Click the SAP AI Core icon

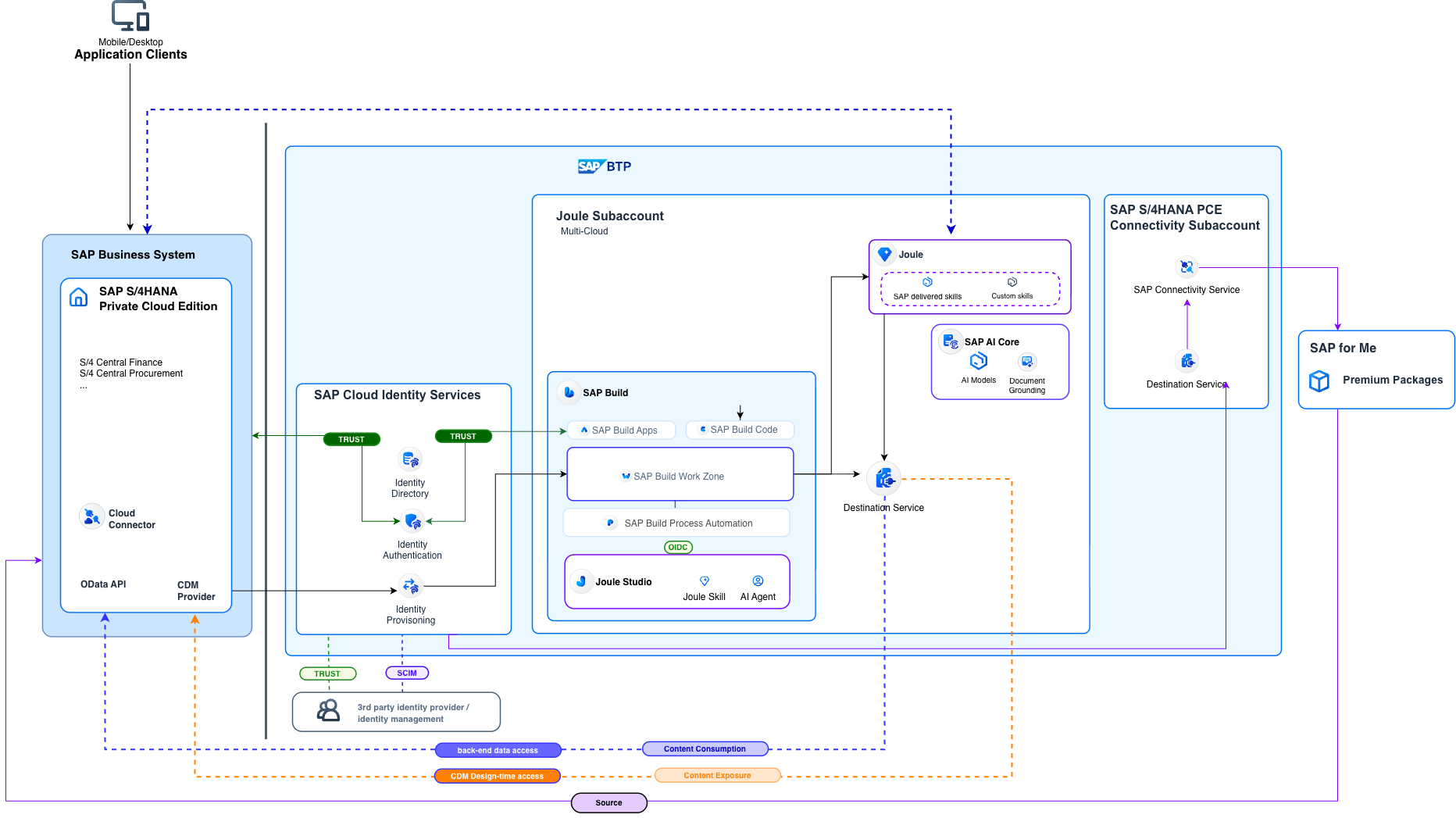click(x=951, y=341)
